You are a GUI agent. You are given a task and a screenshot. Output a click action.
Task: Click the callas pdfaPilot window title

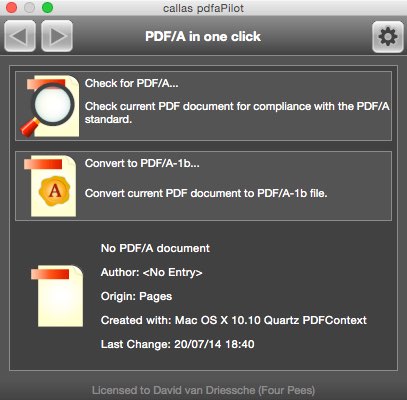pos(203,8)
